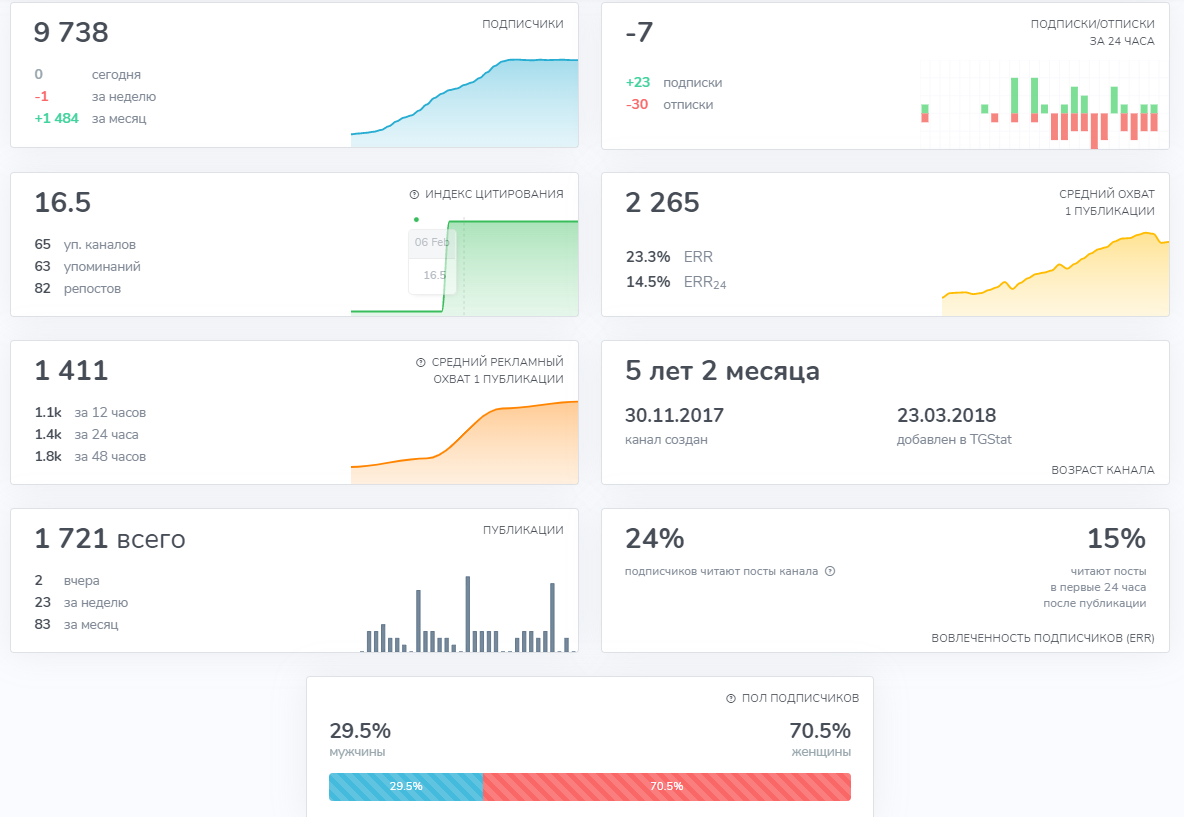This screenshot has width=1184, height=817.
Task: Click the ПУБЛИКАЦИИ card title
Action: click(x=523, y=530)
